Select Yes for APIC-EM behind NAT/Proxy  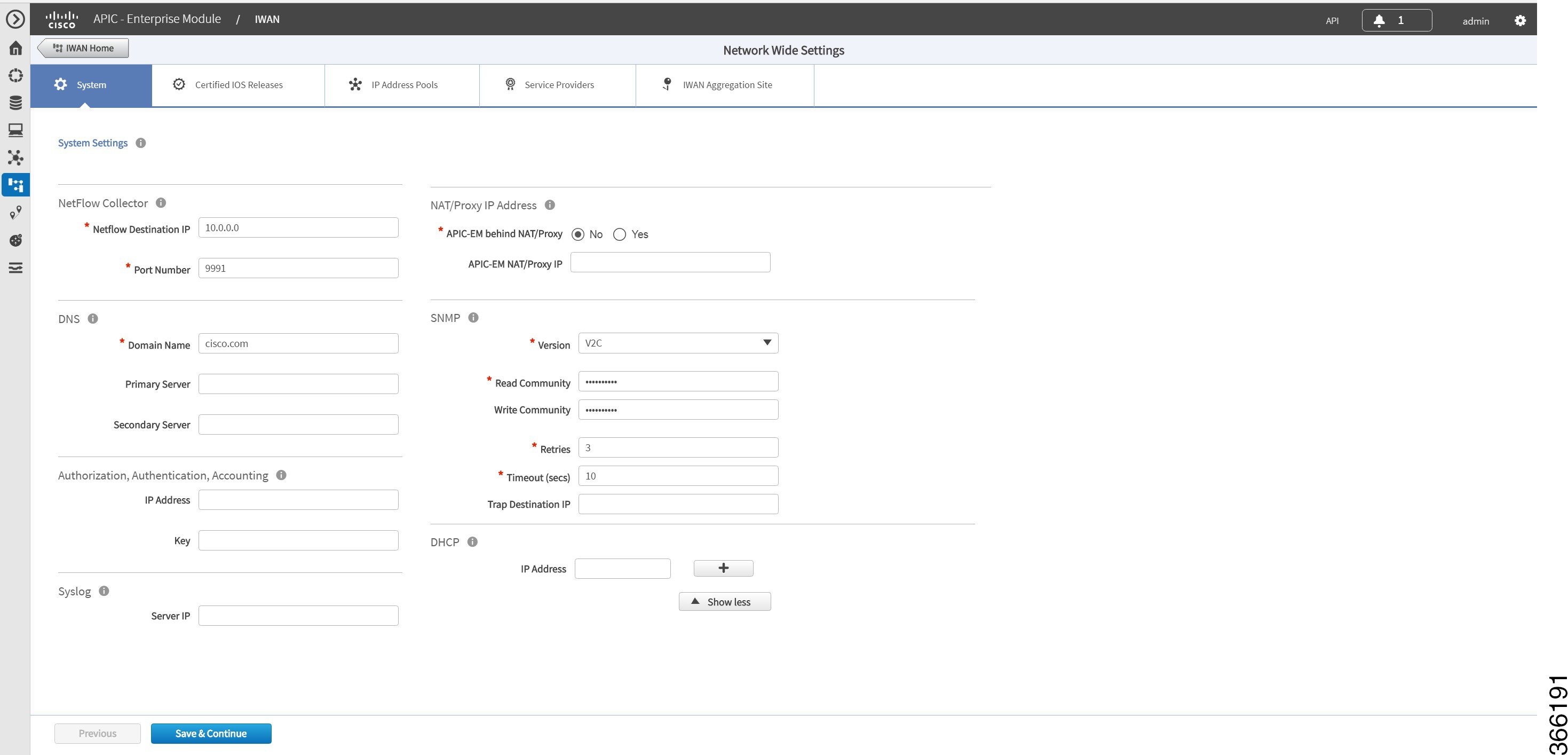[619, 234]
